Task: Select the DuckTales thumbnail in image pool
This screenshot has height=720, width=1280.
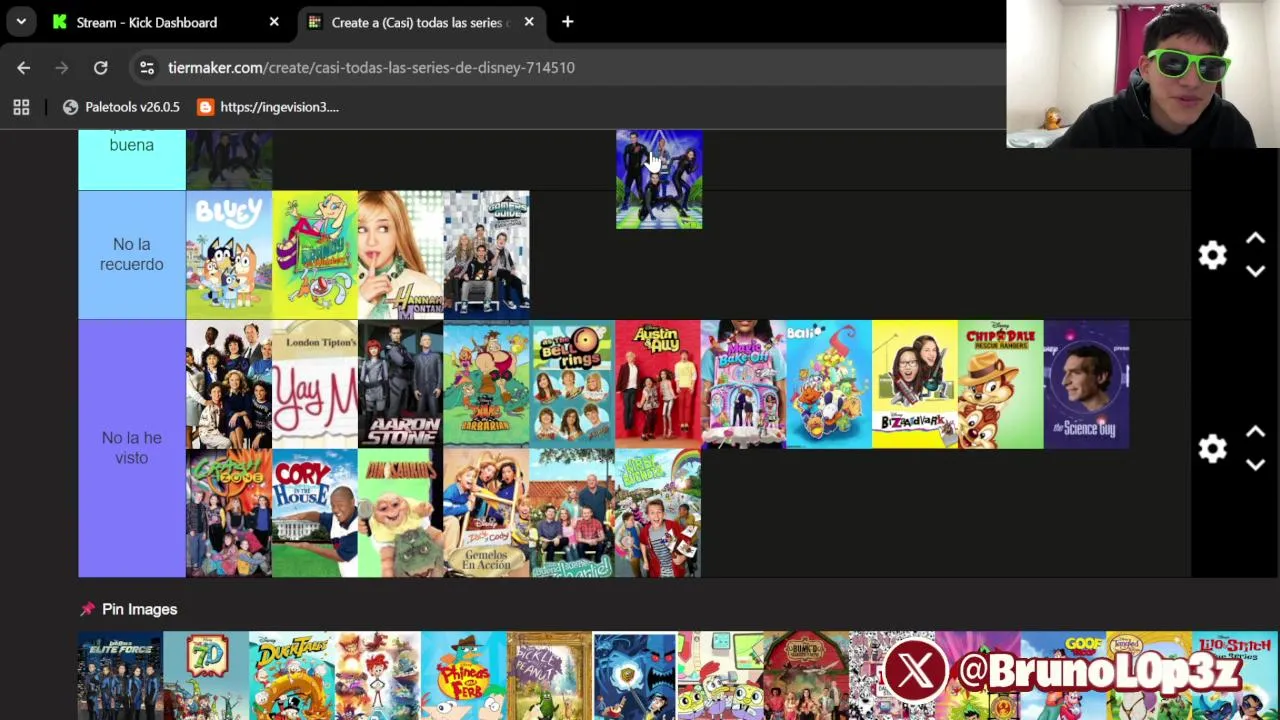Action: pos(292,676)
